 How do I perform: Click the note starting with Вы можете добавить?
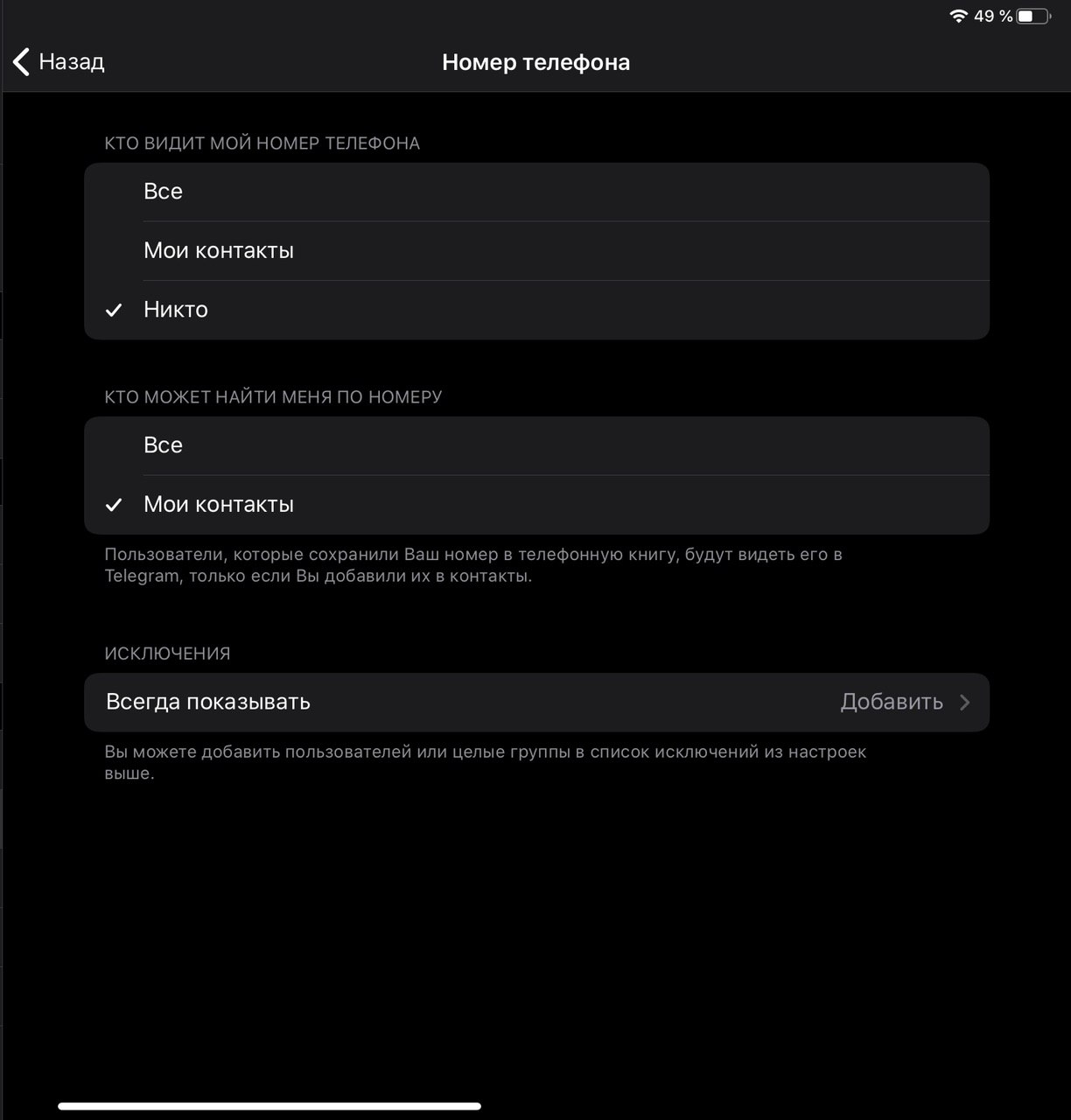click(x=486, y=762)
